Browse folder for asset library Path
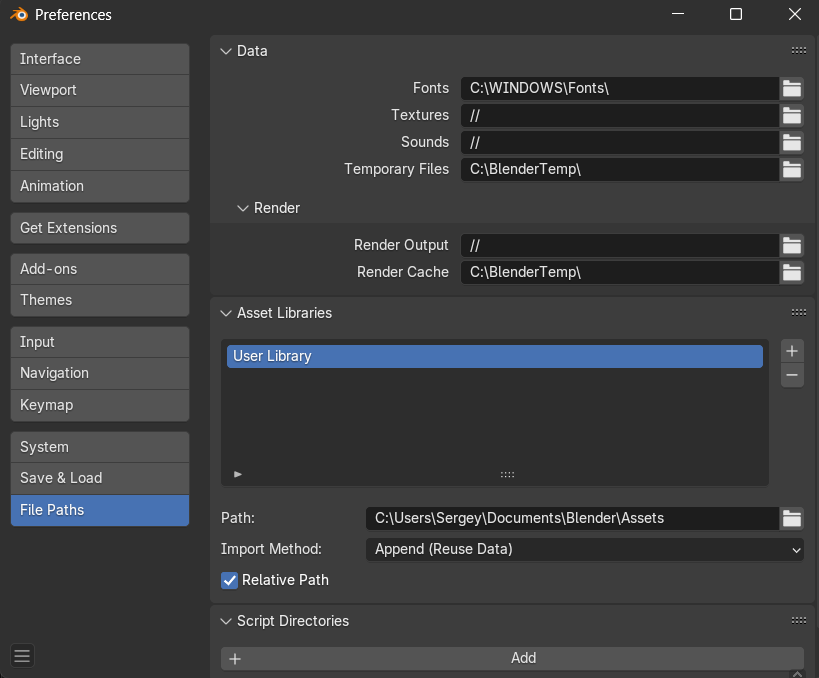This screenshot has height=678, width=819. coord(792,518)
